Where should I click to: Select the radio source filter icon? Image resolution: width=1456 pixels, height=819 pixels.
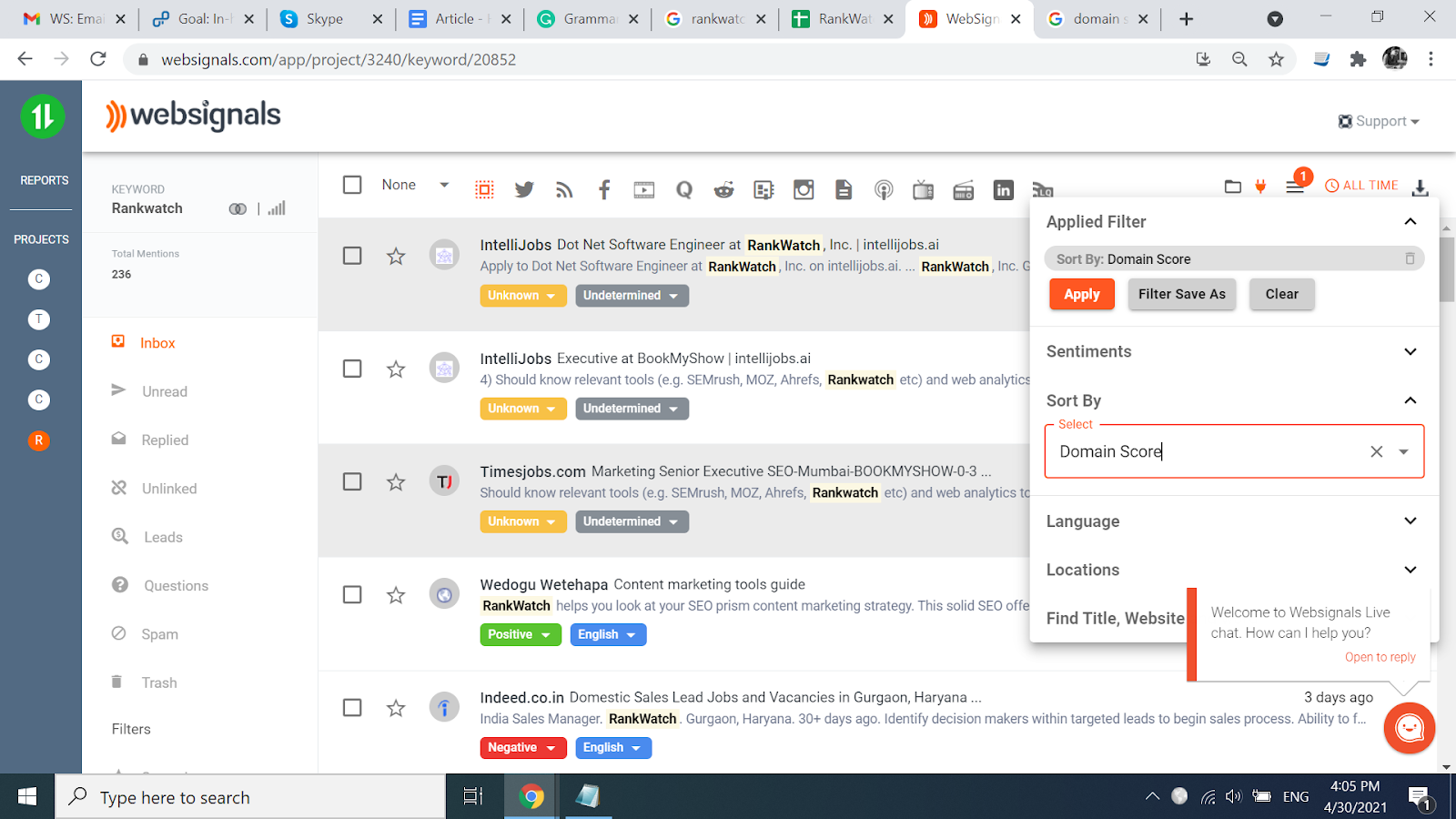pos(964,190)
